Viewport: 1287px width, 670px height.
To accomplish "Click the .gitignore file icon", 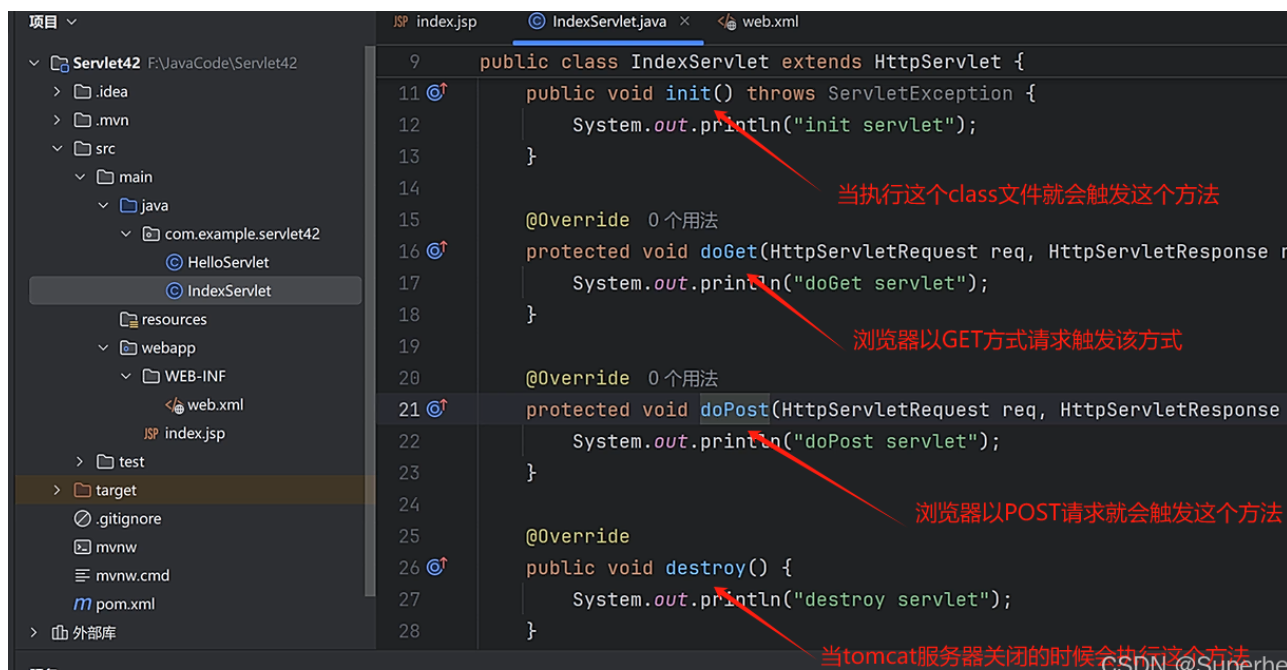I will tap(83, 519).
